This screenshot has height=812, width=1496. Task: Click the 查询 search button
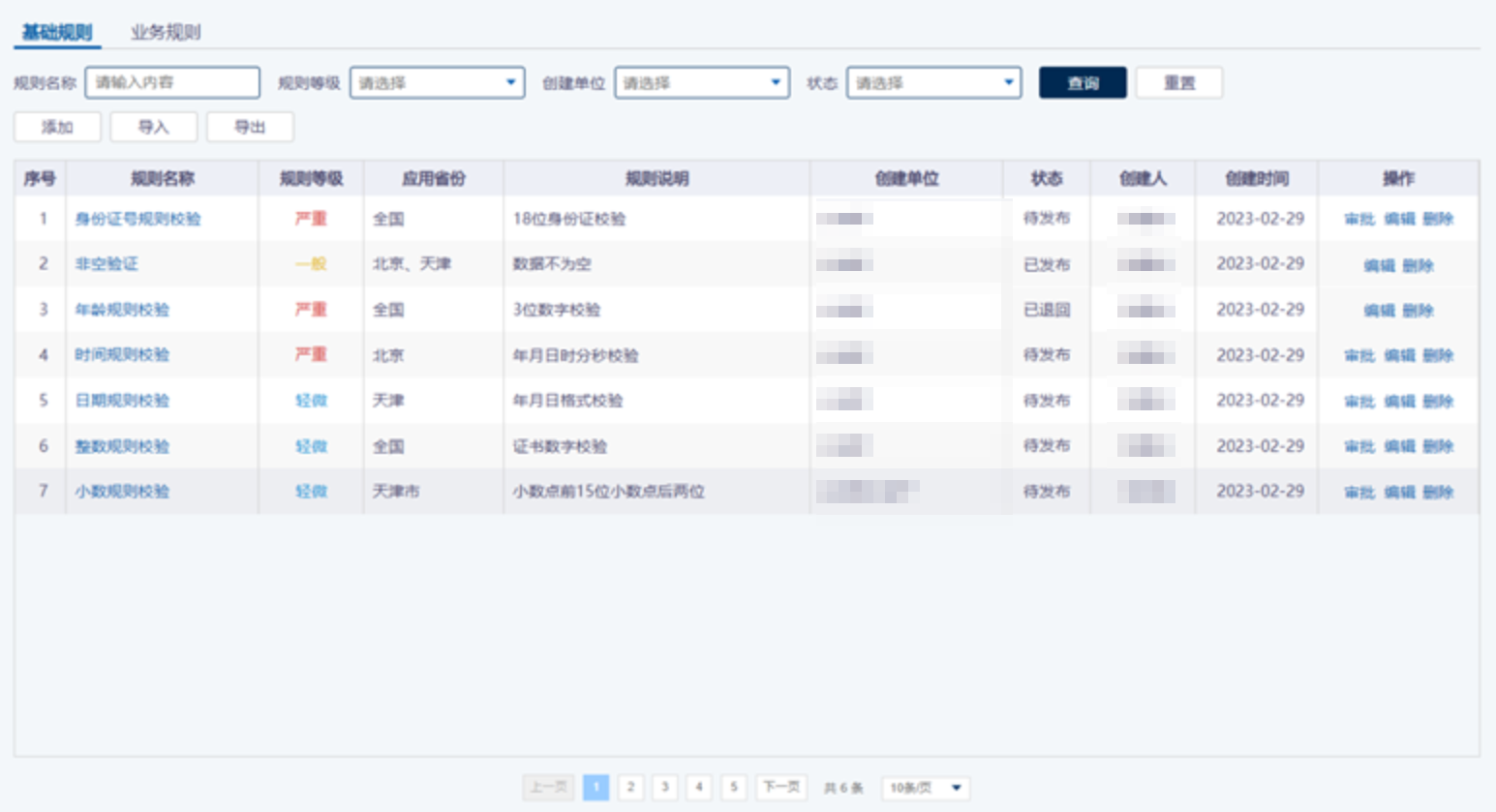click(x=1083, y=82)
